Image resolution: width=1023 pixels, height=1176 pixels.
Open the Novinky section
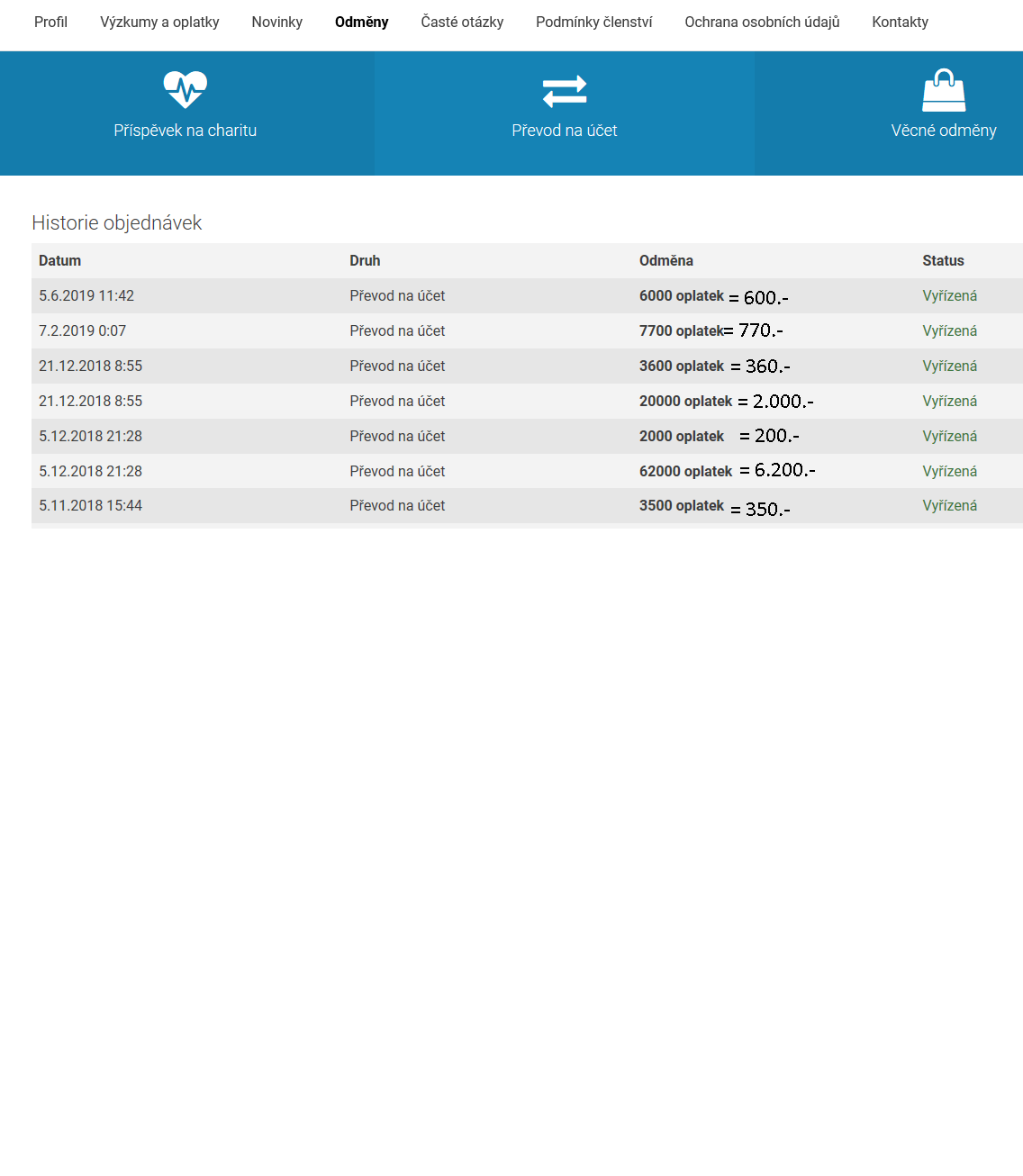276,22
